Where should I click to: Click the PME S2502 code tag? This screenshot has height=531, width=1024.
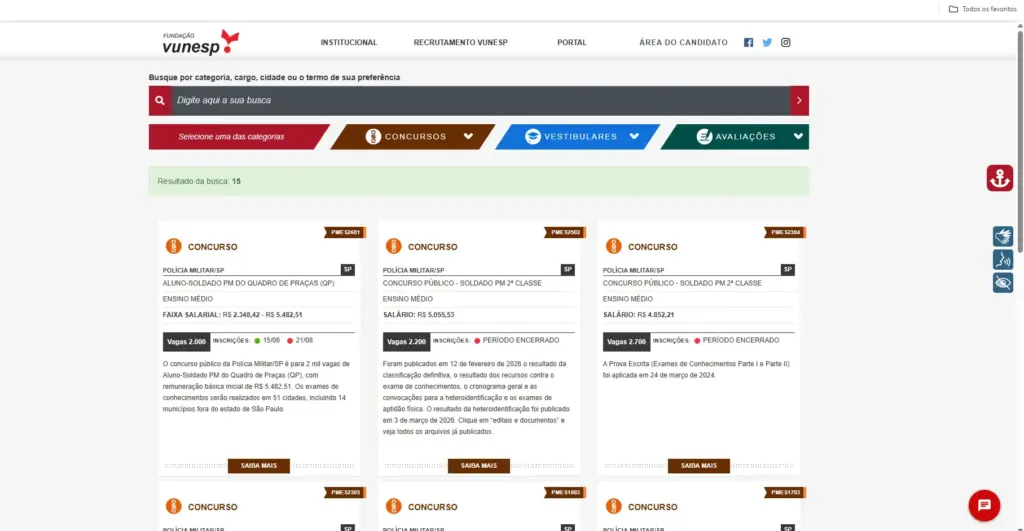(566, 233)
